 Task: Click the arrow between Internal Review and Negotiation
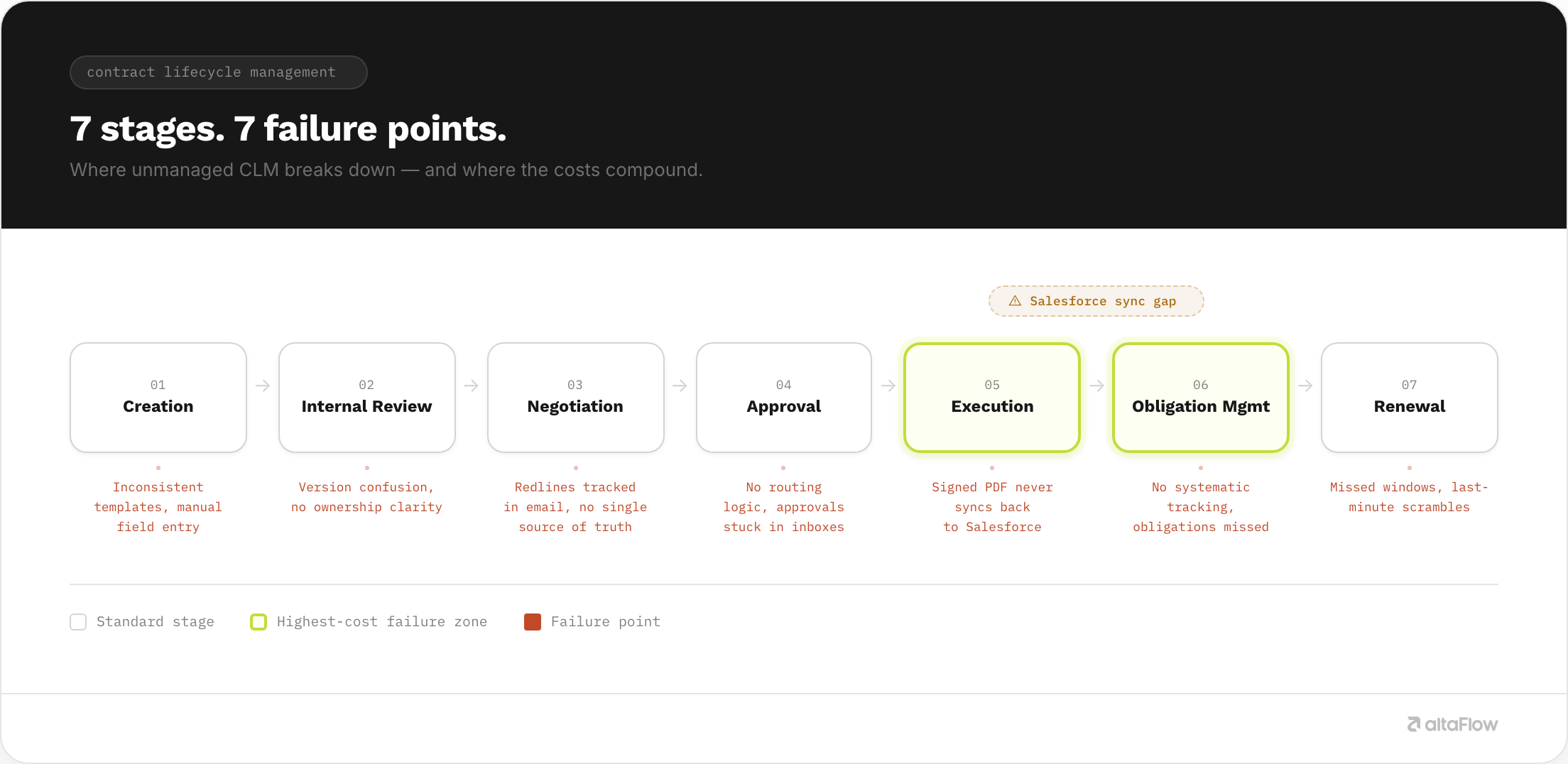pos(471,386)
